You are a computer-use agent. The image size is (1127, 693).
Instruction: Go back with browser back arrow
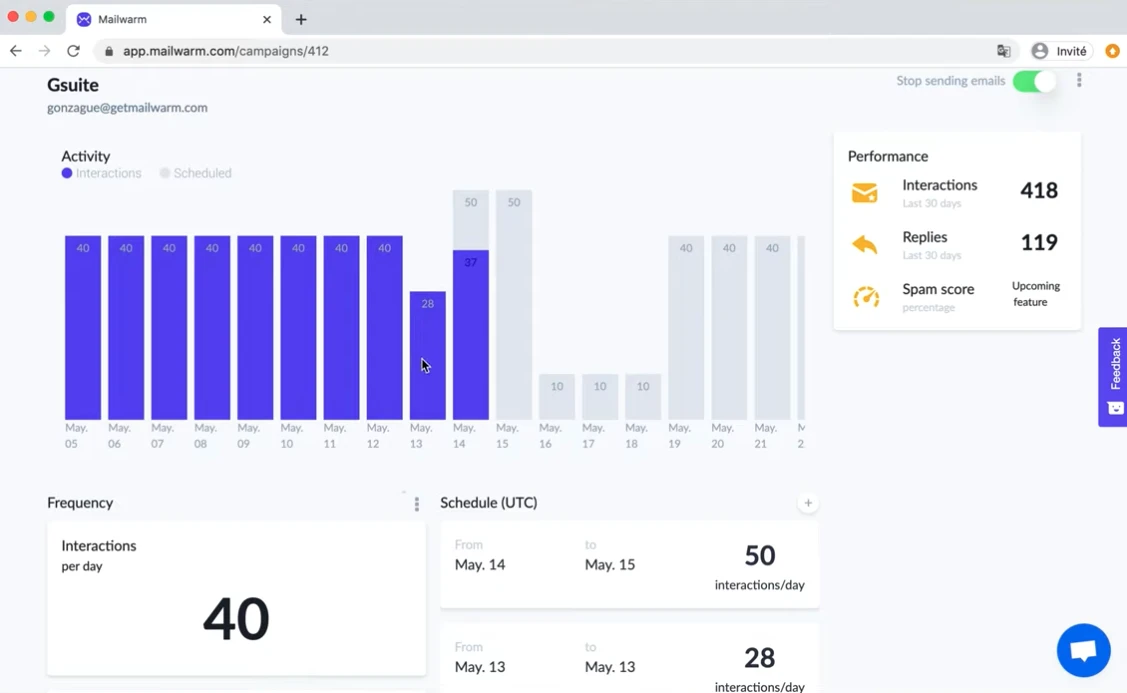coord(16,51)
